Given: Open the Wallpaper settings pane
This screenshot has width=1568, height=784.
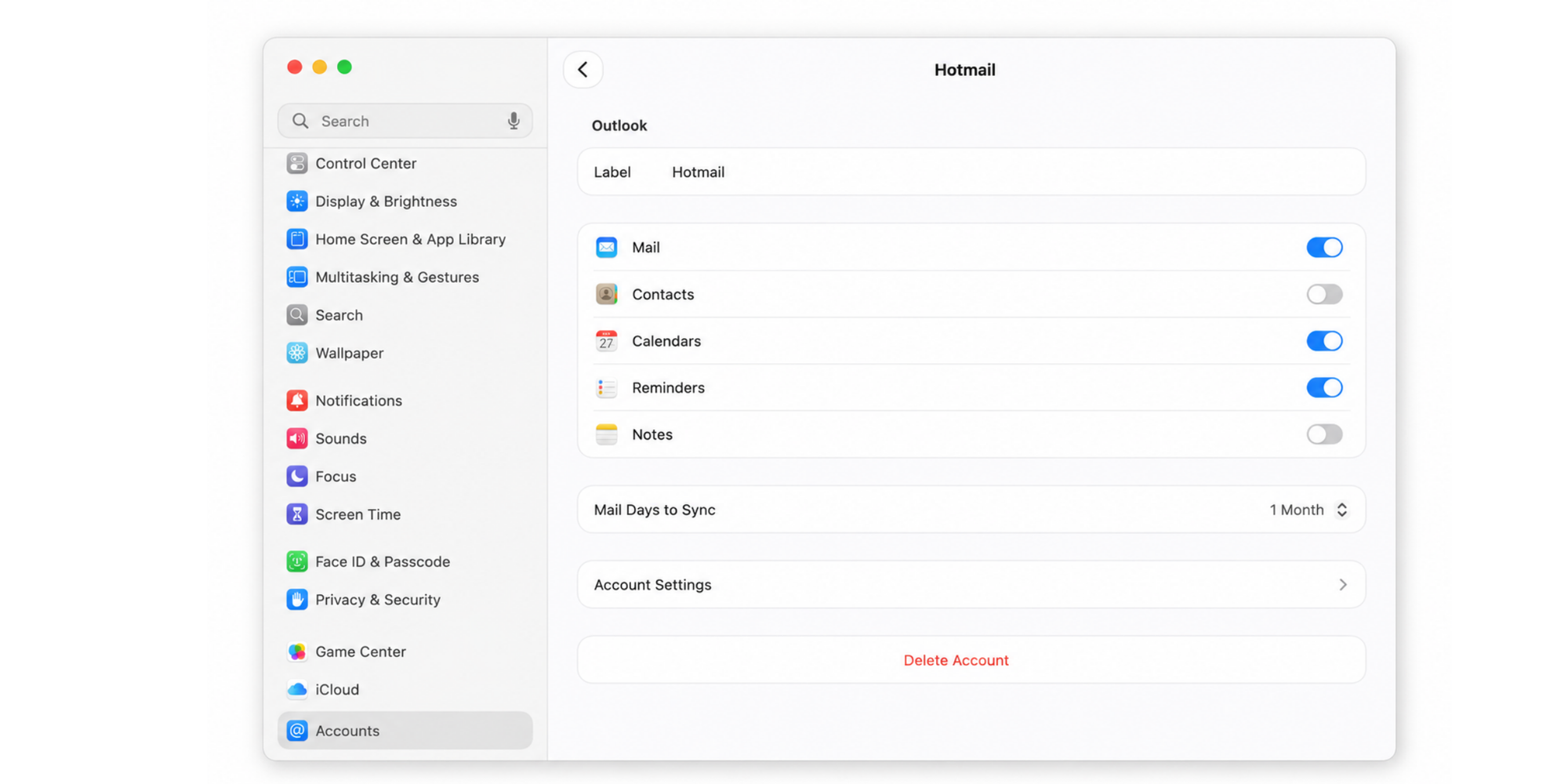Looking at the screenshot, I should pyautogui.click(x=405, y=353).
